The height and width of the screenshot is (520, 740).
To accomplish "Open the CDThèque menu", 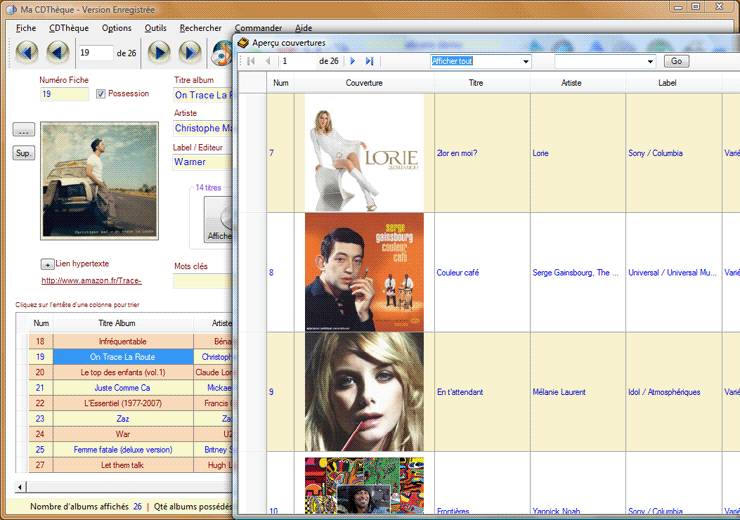I will click(69, 28).
